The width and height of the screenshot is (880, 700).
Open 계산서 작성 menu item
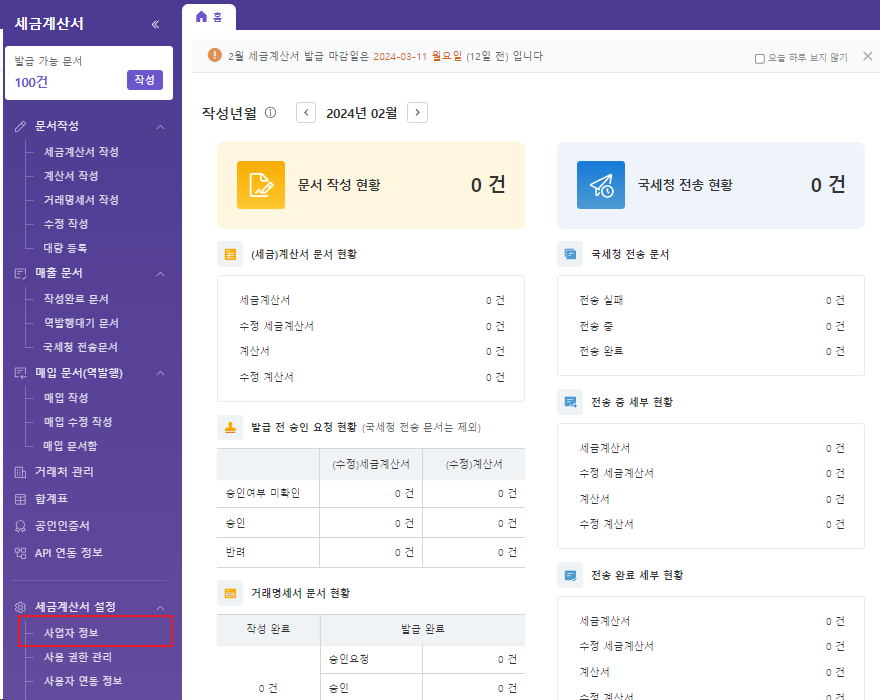[71, 176]
